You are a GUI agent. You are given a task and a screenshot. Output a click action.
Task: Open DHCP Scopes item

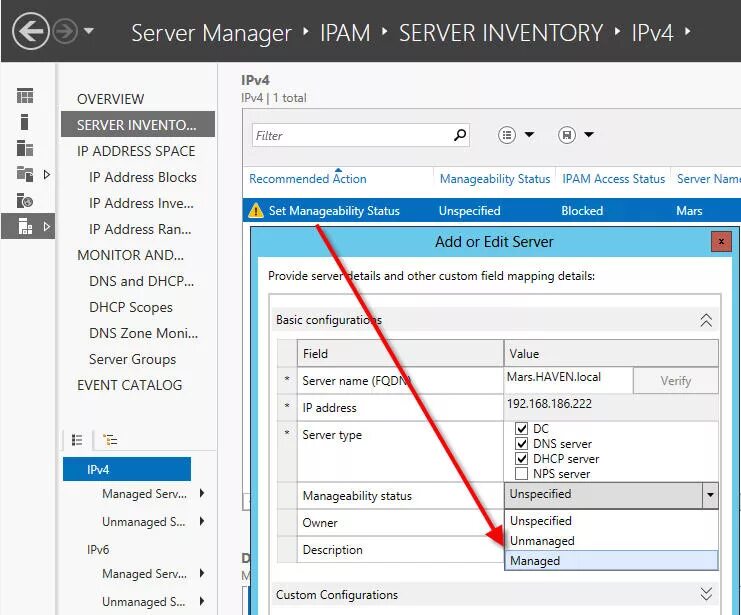(x=131, y=307)
